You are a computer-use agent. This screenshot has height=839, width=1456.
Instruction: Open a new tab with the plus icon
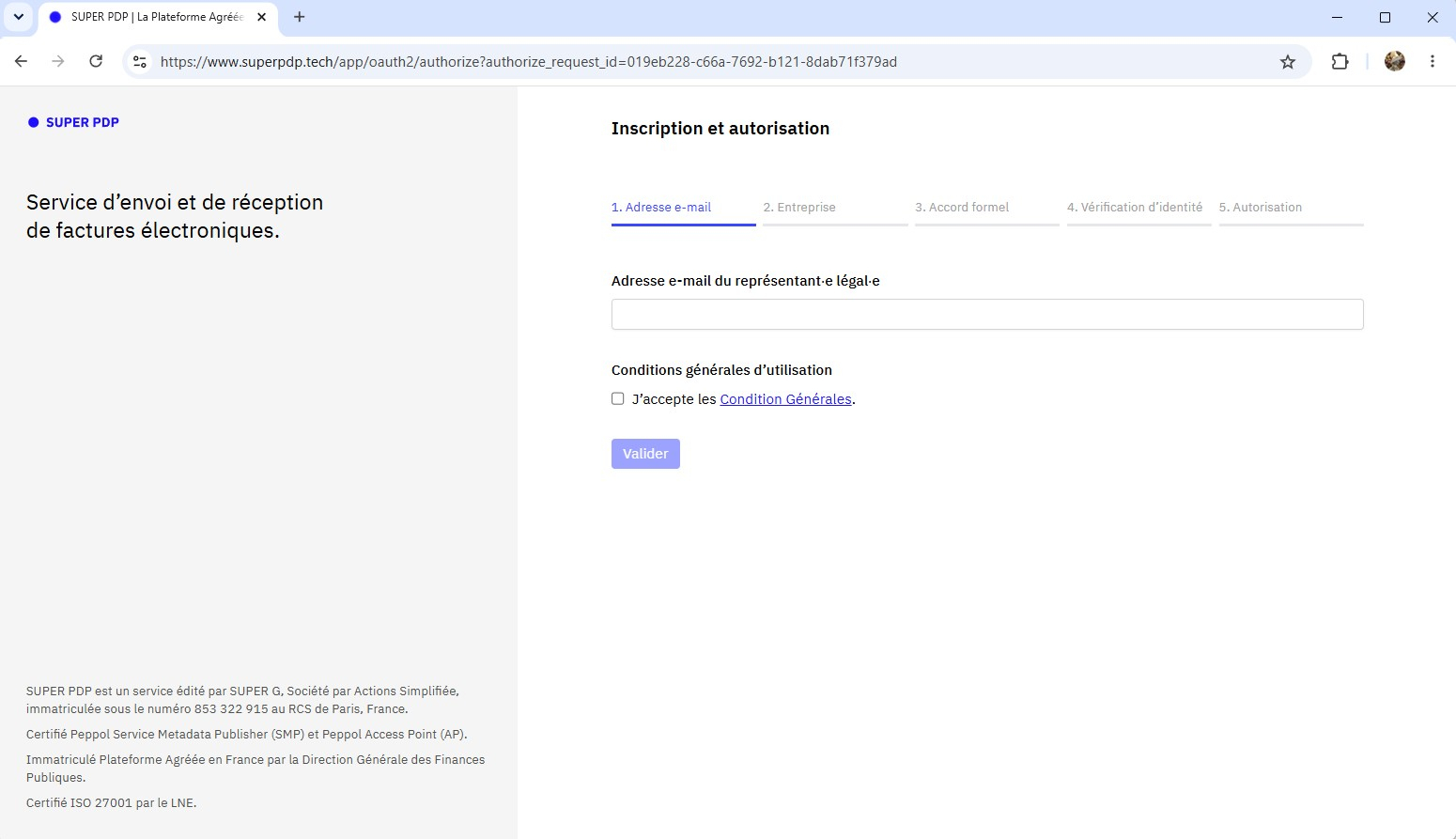click(300, 17)
